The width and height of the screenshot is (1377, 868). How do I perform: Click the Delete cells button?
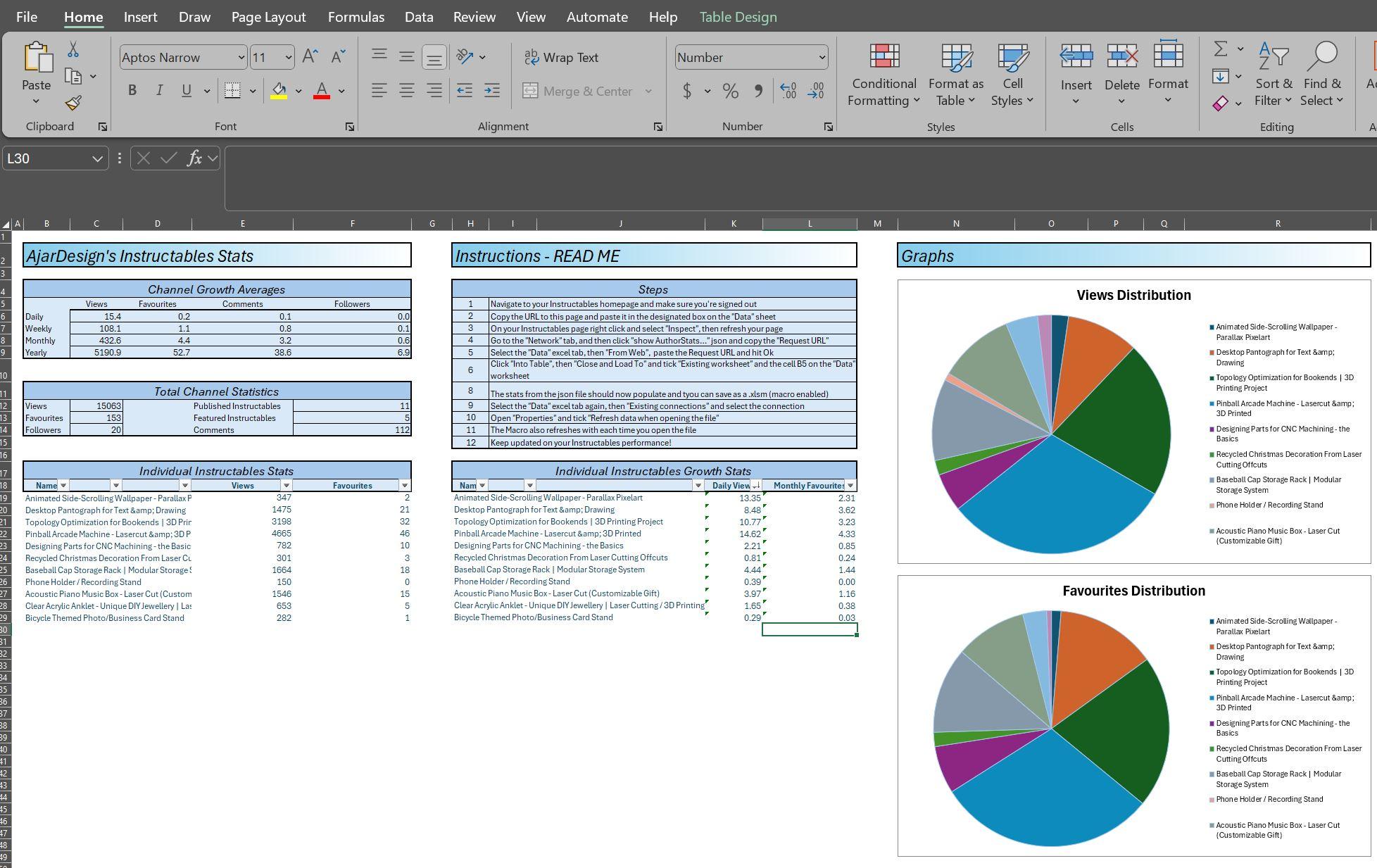click(x=1122, y=75)
